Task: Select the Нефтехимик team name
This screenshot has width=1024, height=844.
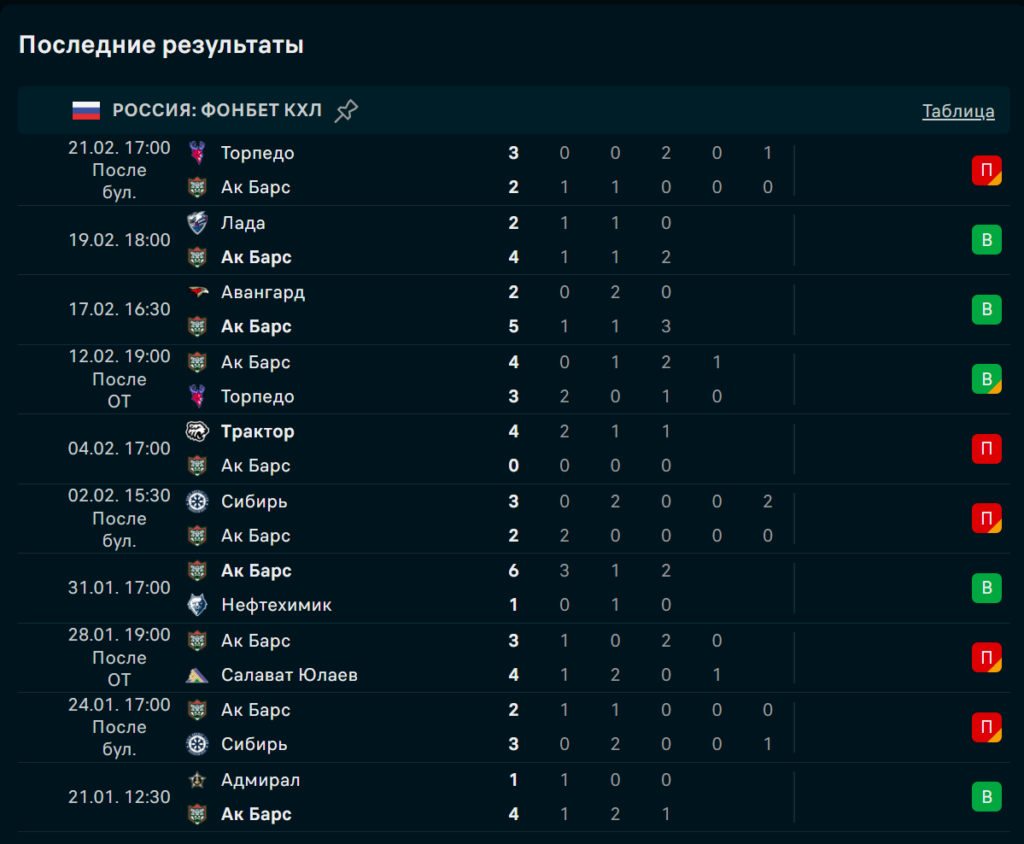Action: 276,605
